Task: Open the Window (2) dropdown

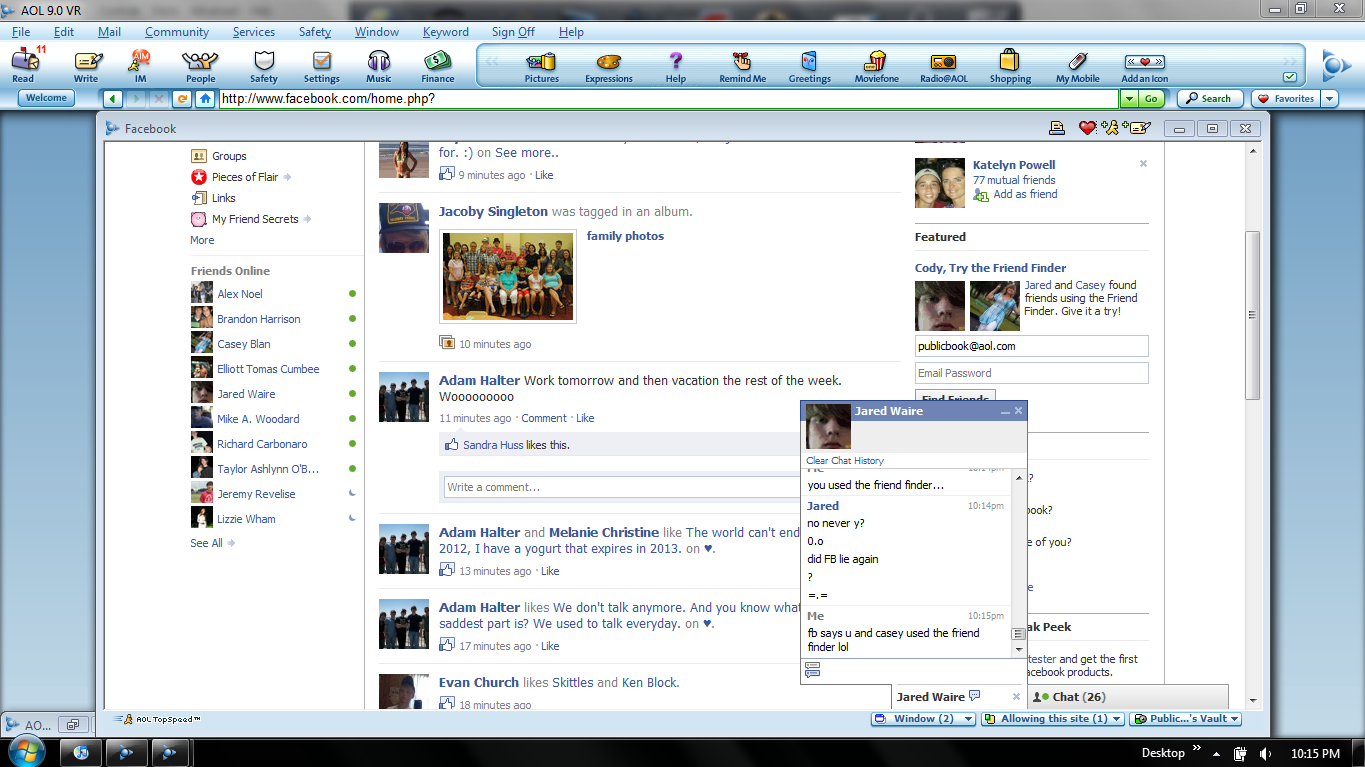Action: tap(922, 718)
